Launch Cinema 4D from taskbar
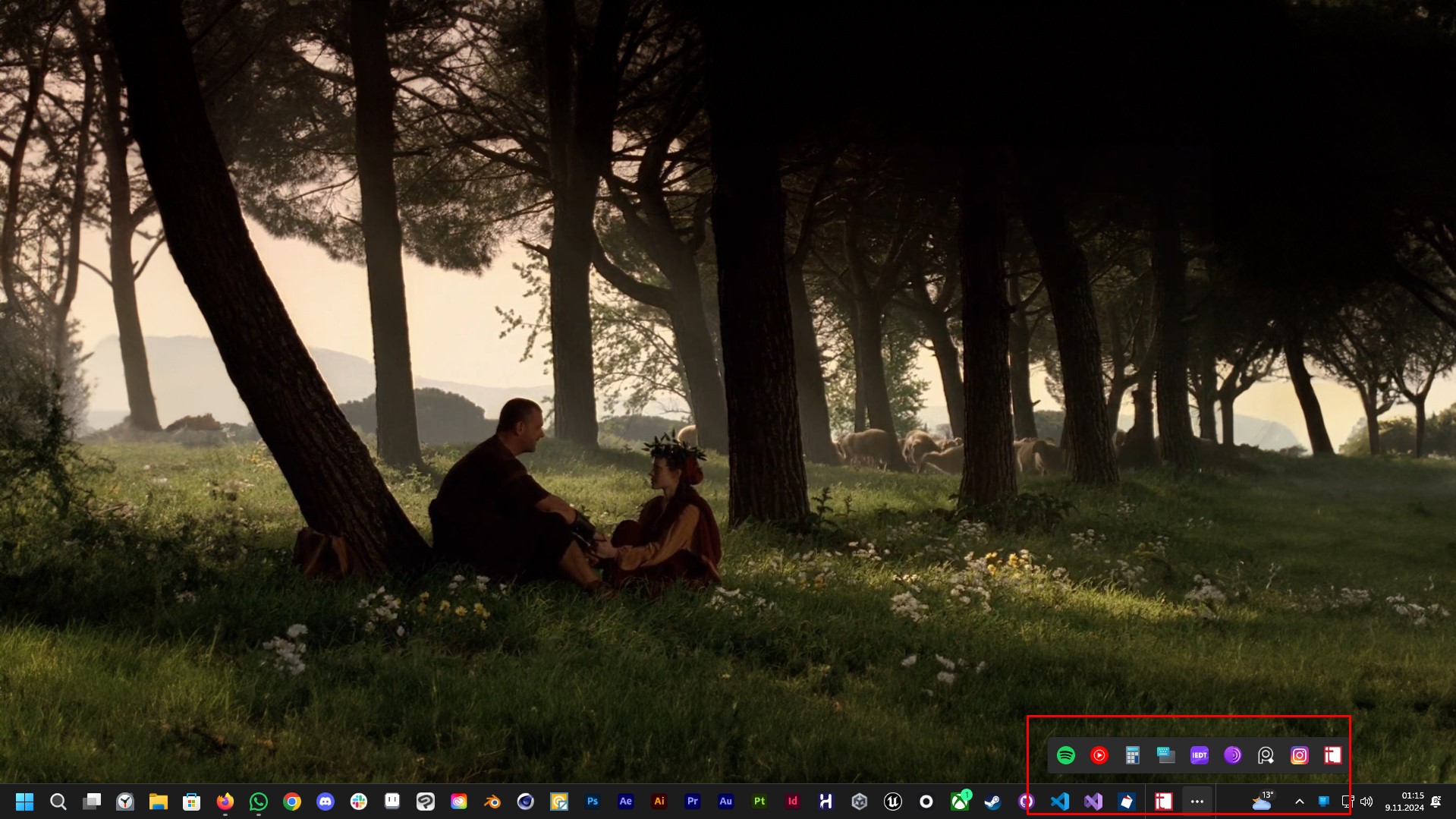This screenshot has height=819, width=1456. coord(525,802)
